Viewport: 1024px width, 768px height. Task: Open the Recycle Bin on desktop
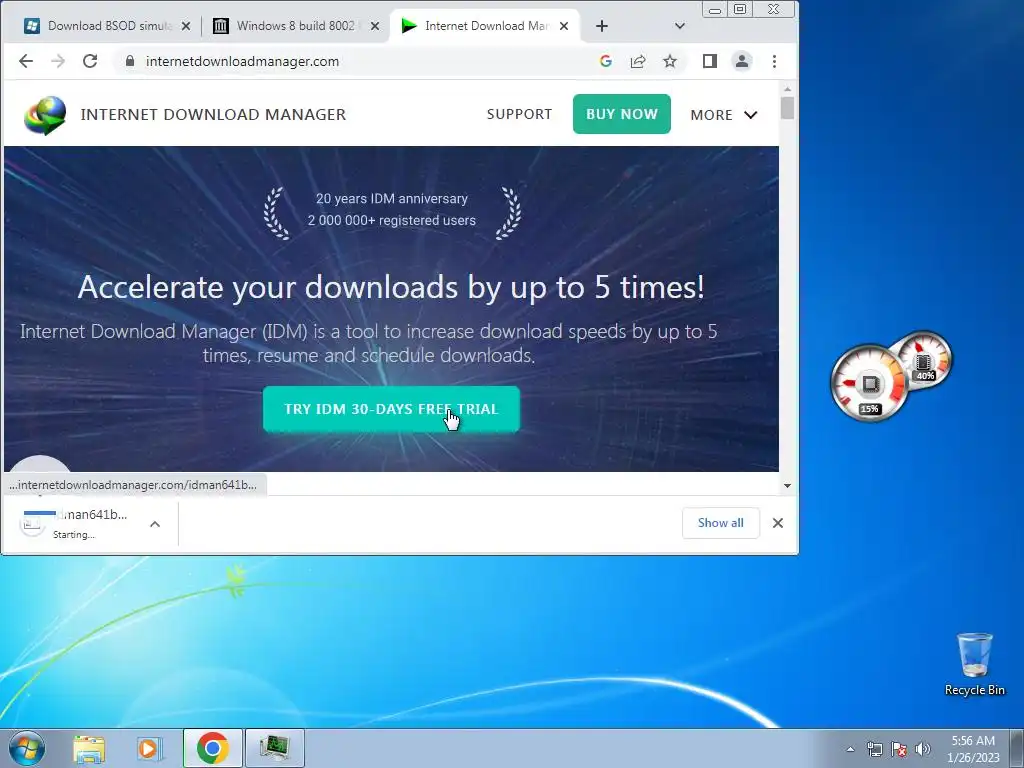click(x=974, y=664)
